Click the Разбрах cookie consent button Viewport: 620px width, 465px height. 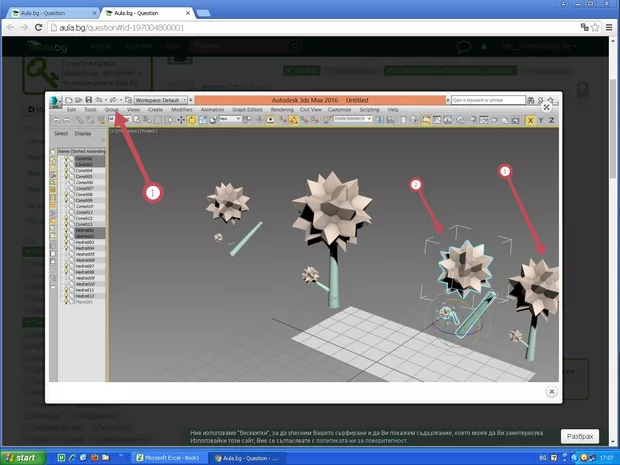(x=579, y=437)
